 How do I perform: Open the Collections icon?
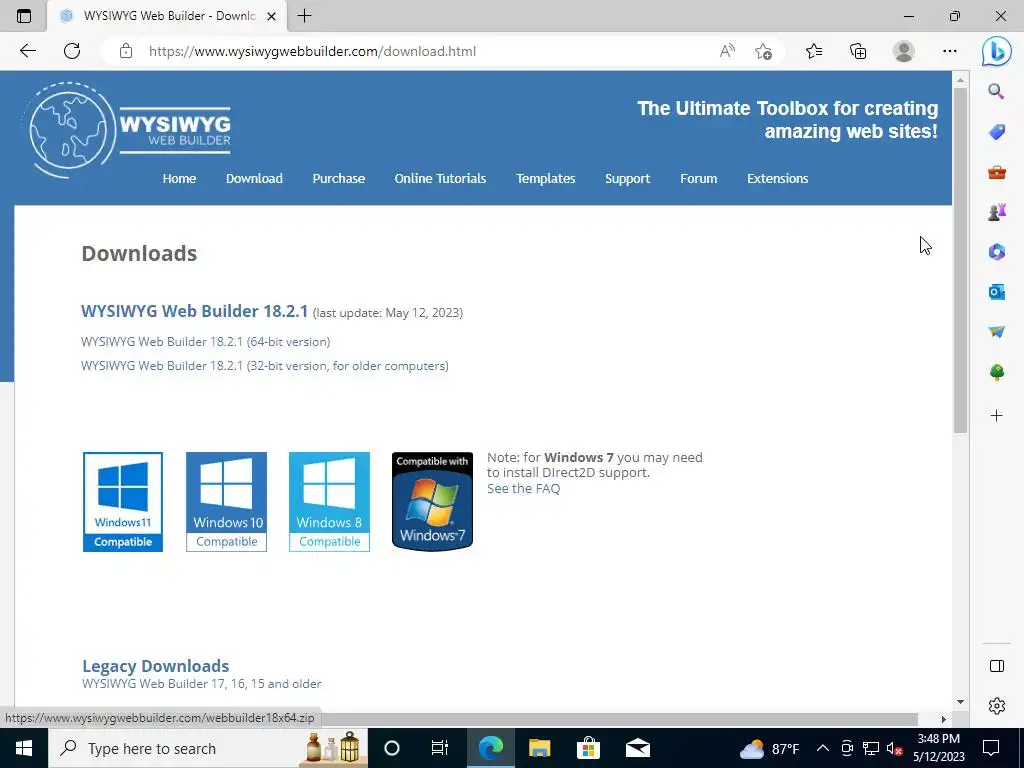click(858, 51)
